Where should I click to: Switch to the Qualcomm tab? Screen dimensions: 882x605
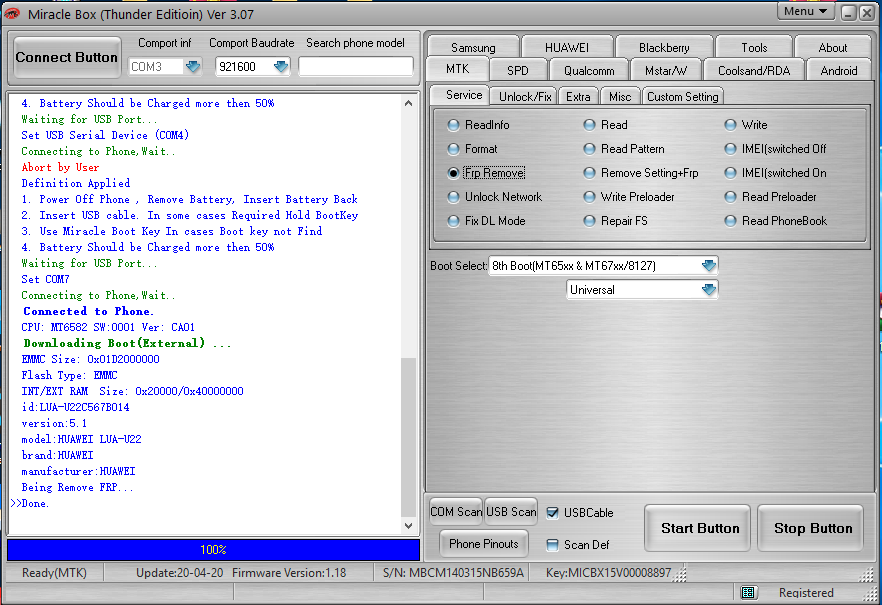click(588, 70)
